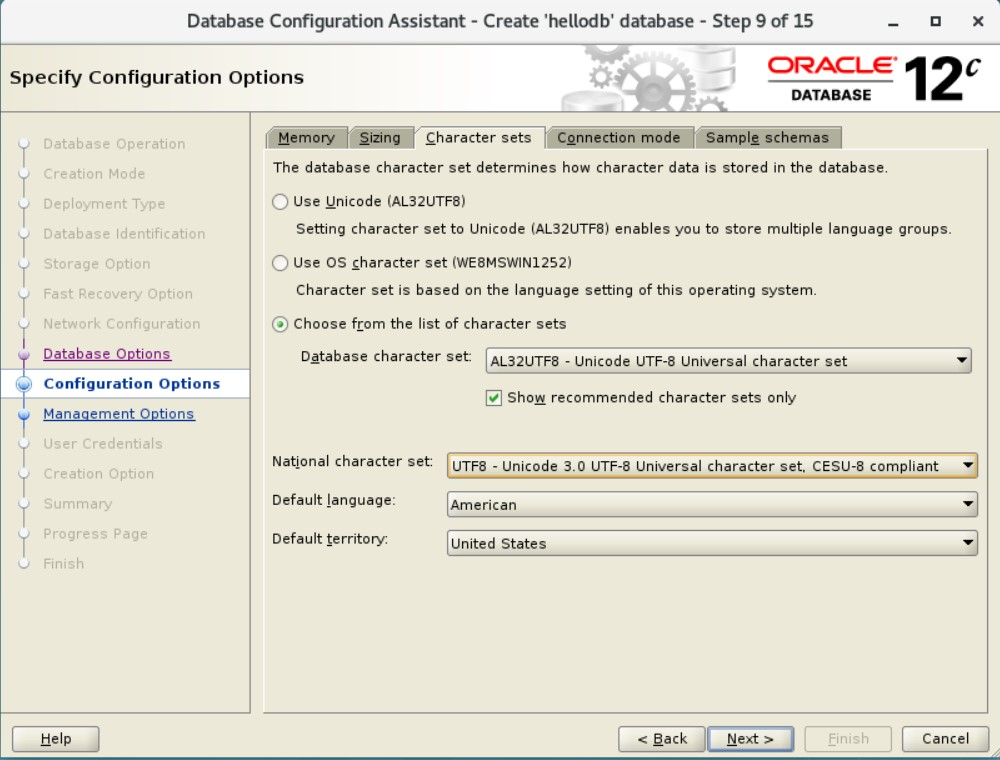Close the Database Configuration Assistant window
Viewport: 1000px width, 760px height.
978,22
